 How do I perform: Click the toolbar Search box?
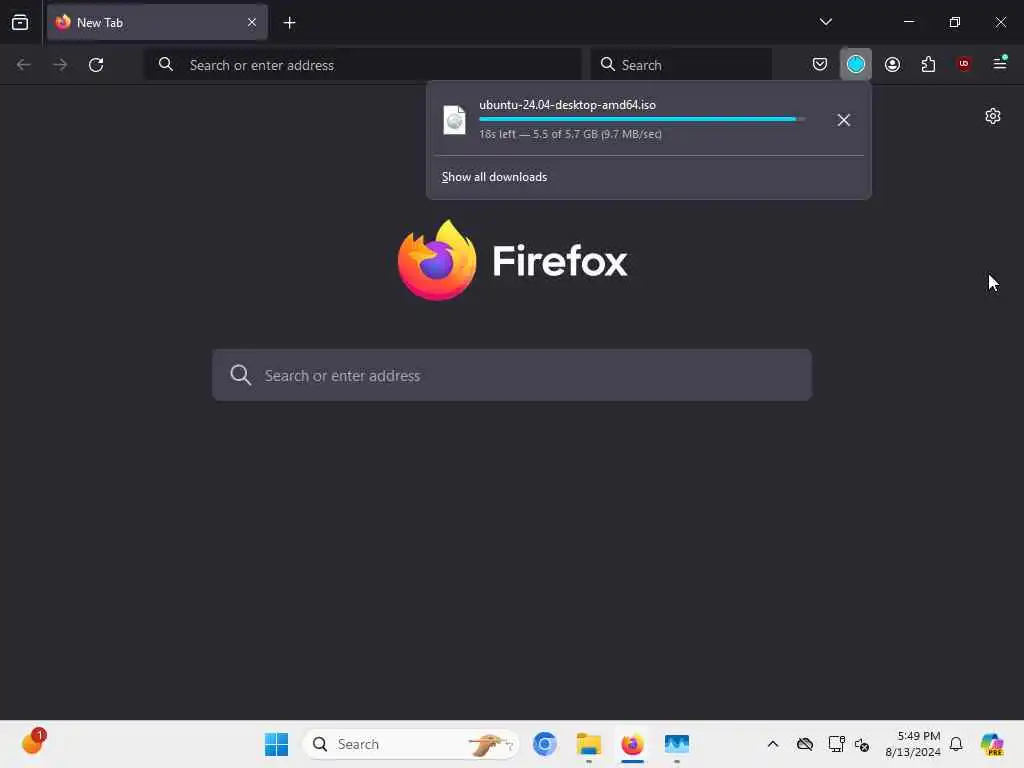tap(681, 65)
